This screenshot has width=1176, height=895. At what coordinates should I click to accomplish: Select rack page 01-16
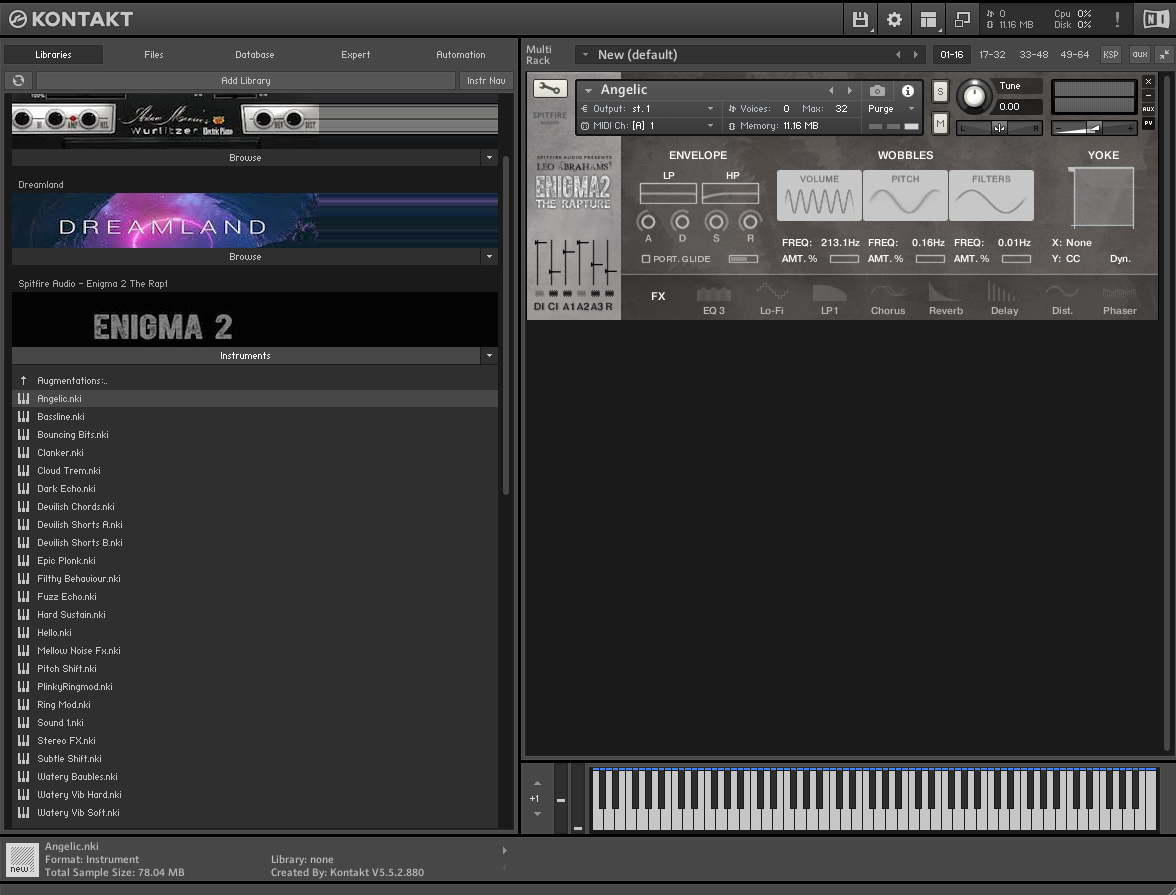(952, 55)
